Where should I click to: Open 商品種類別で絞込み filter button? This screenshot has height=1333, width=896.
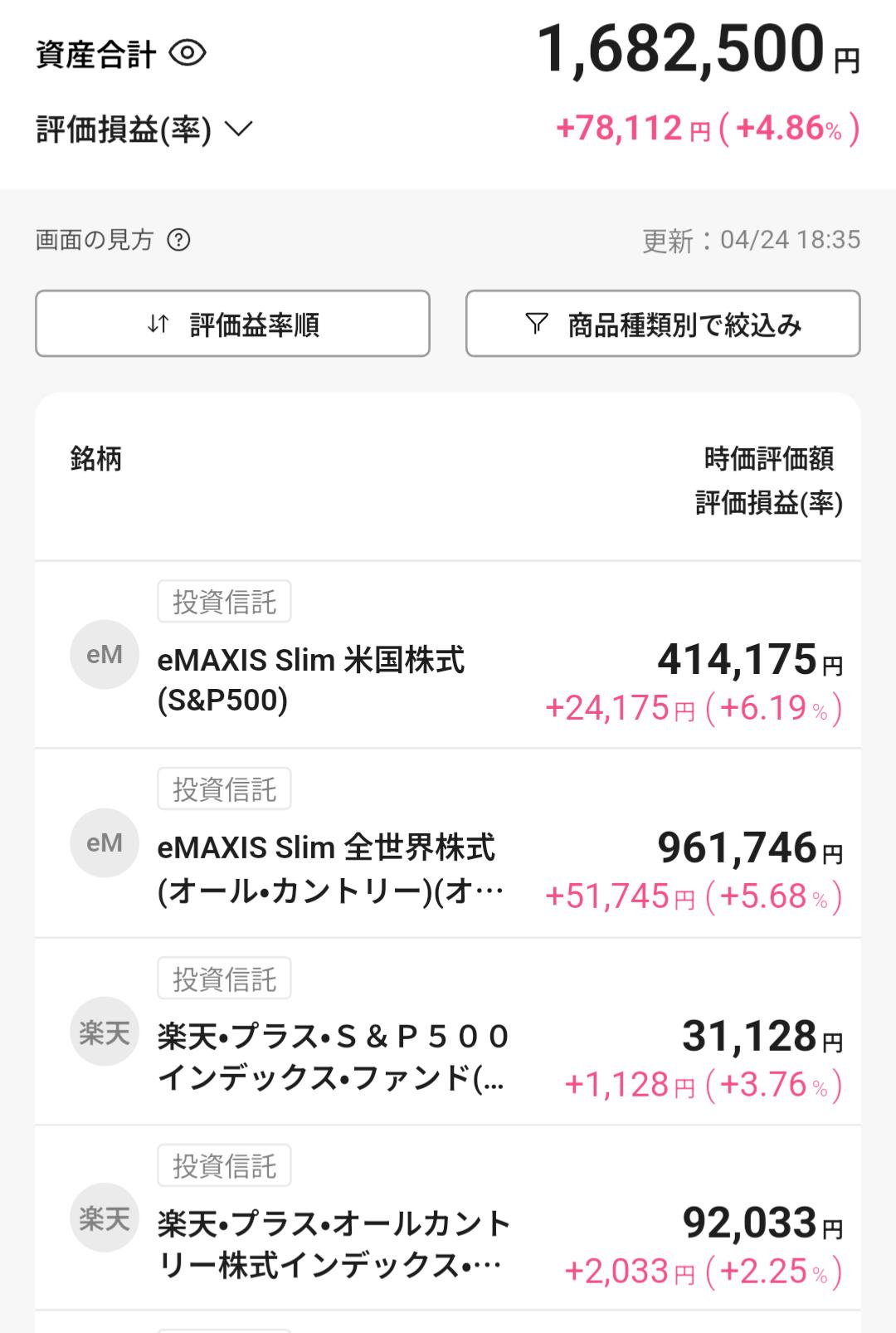[x=663, y=324]
